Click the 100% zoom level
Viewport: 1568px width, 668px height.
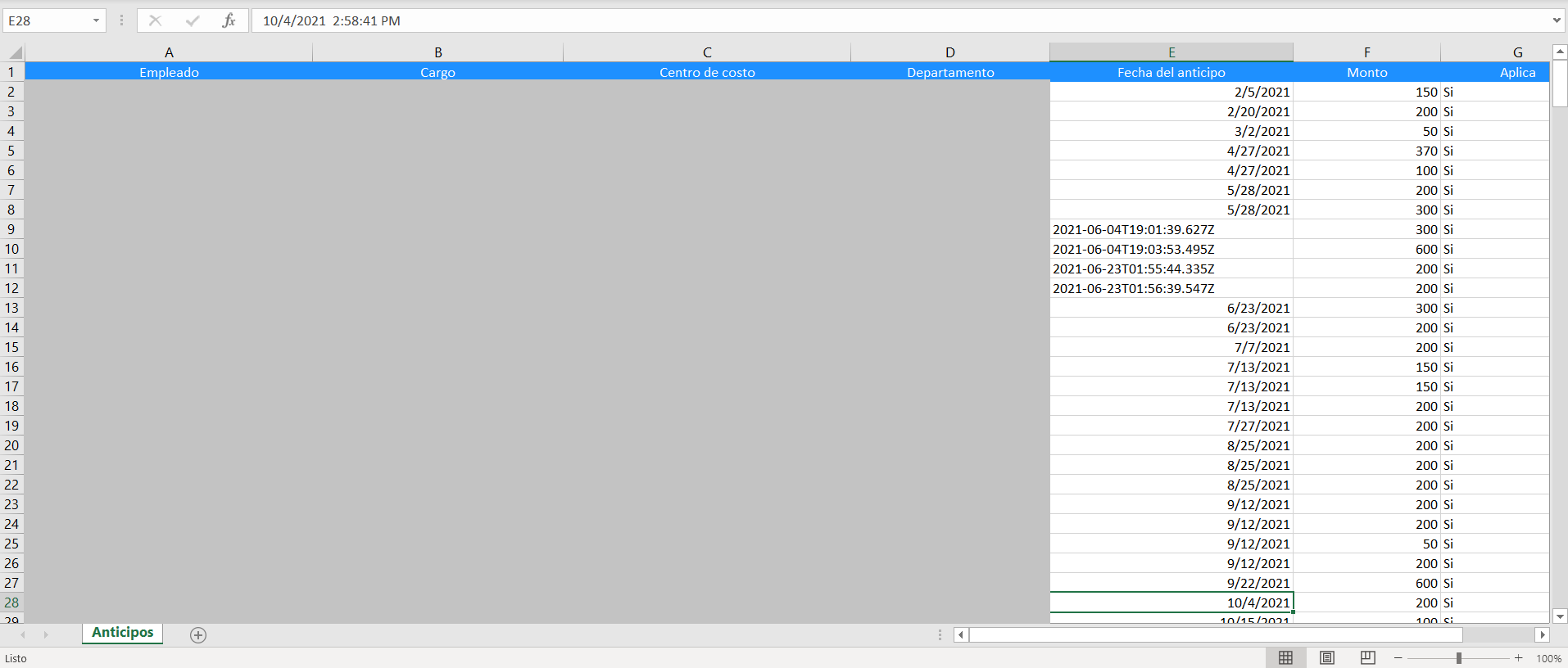coord(1548,658)
